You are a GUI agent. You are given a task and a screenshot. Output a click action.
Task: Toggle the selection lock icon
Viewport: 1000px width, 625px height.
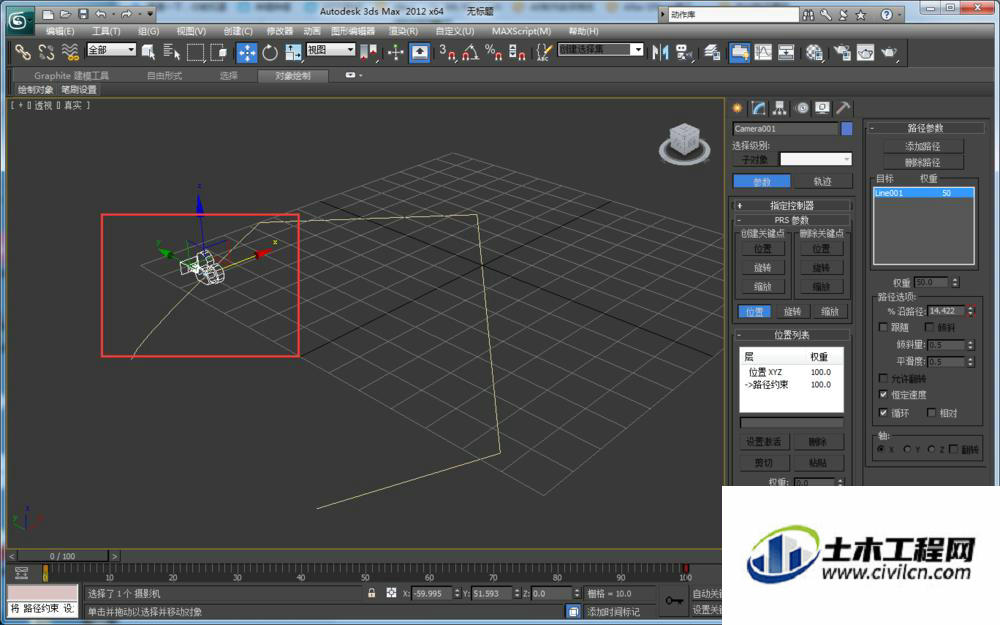pyautogui.click(x=371, y=593)
